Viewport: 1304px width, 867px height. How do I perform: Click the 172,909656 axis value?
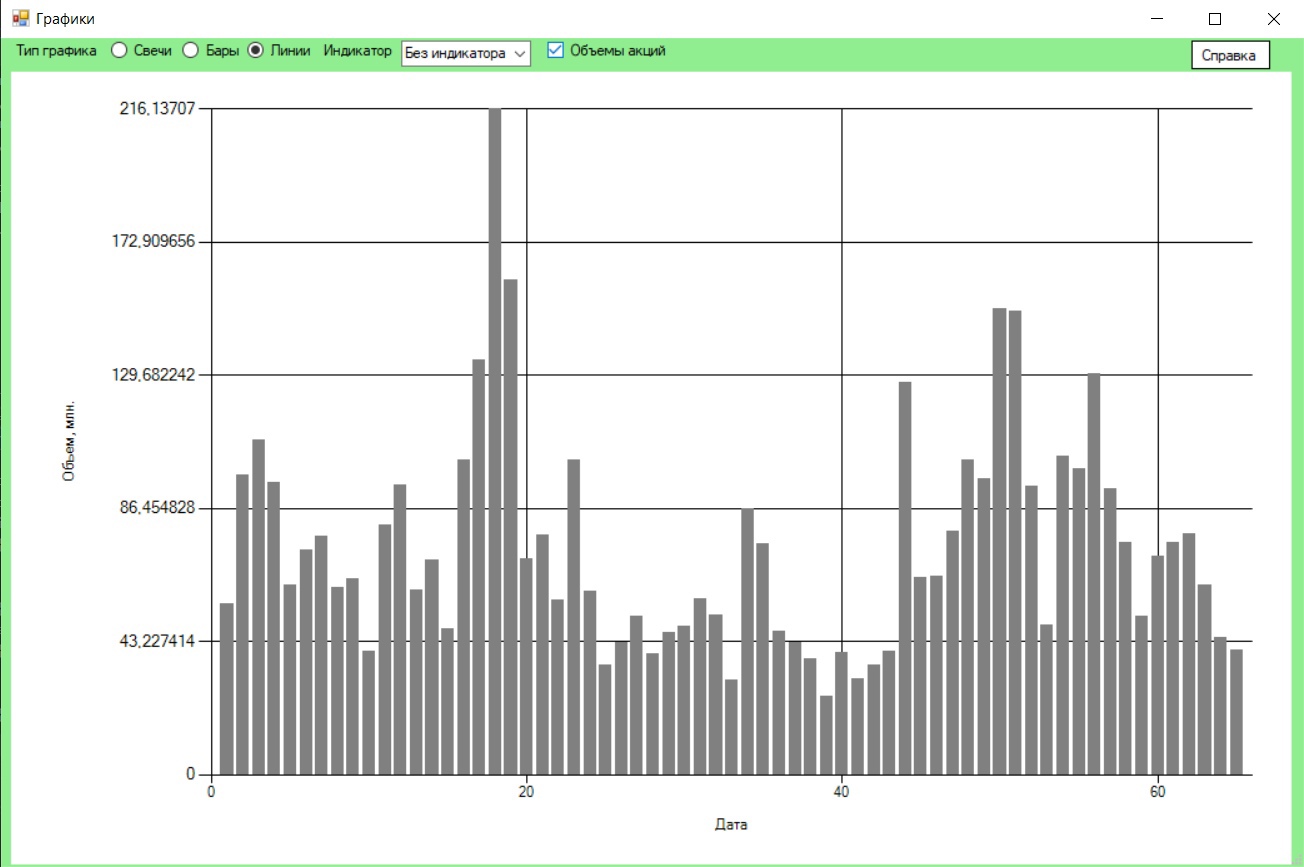tap(153, 242)
